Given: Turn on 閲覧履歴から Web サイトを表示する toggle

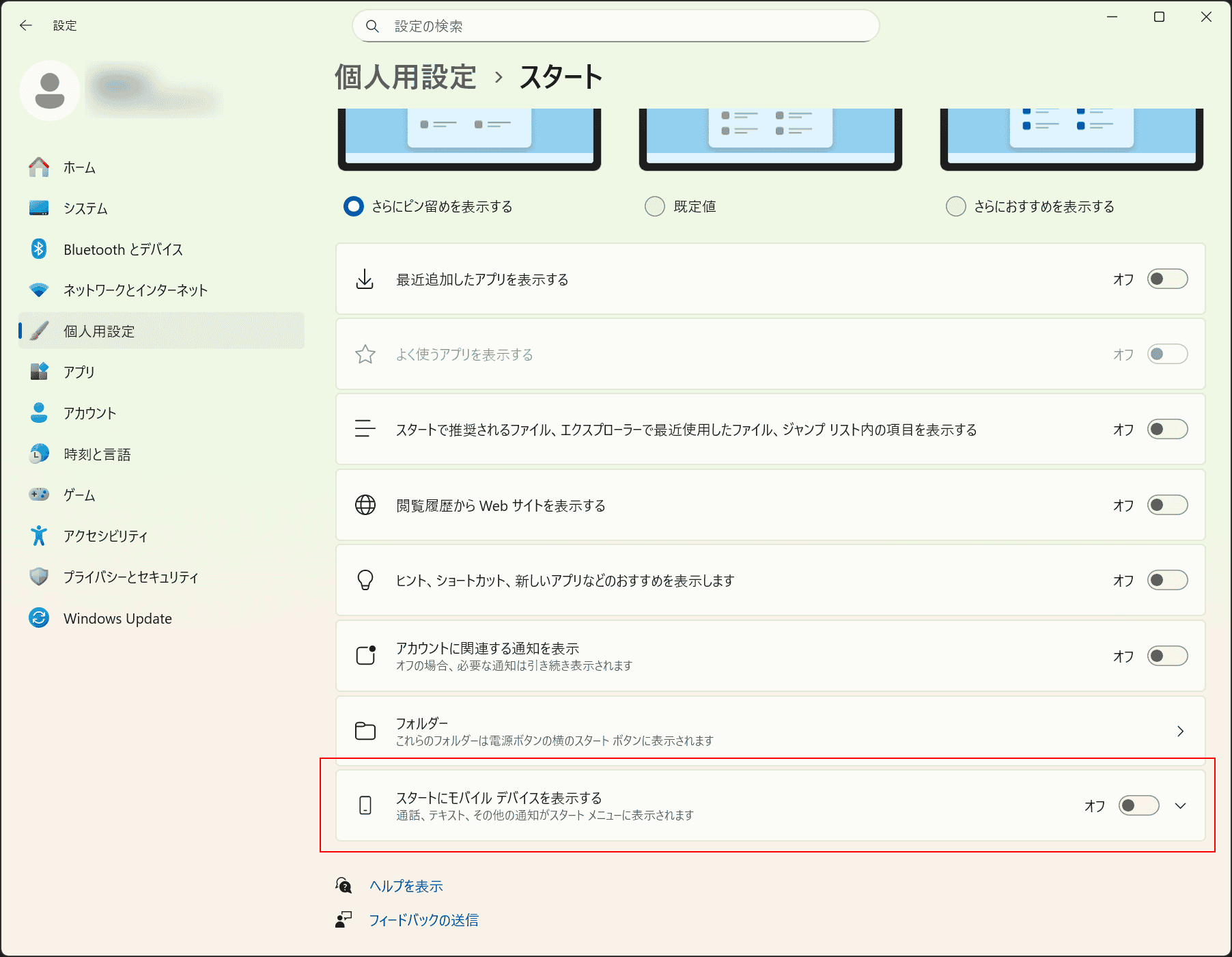Looking at the screenshot, I should pyautogui.click(x=1167, y=505).
